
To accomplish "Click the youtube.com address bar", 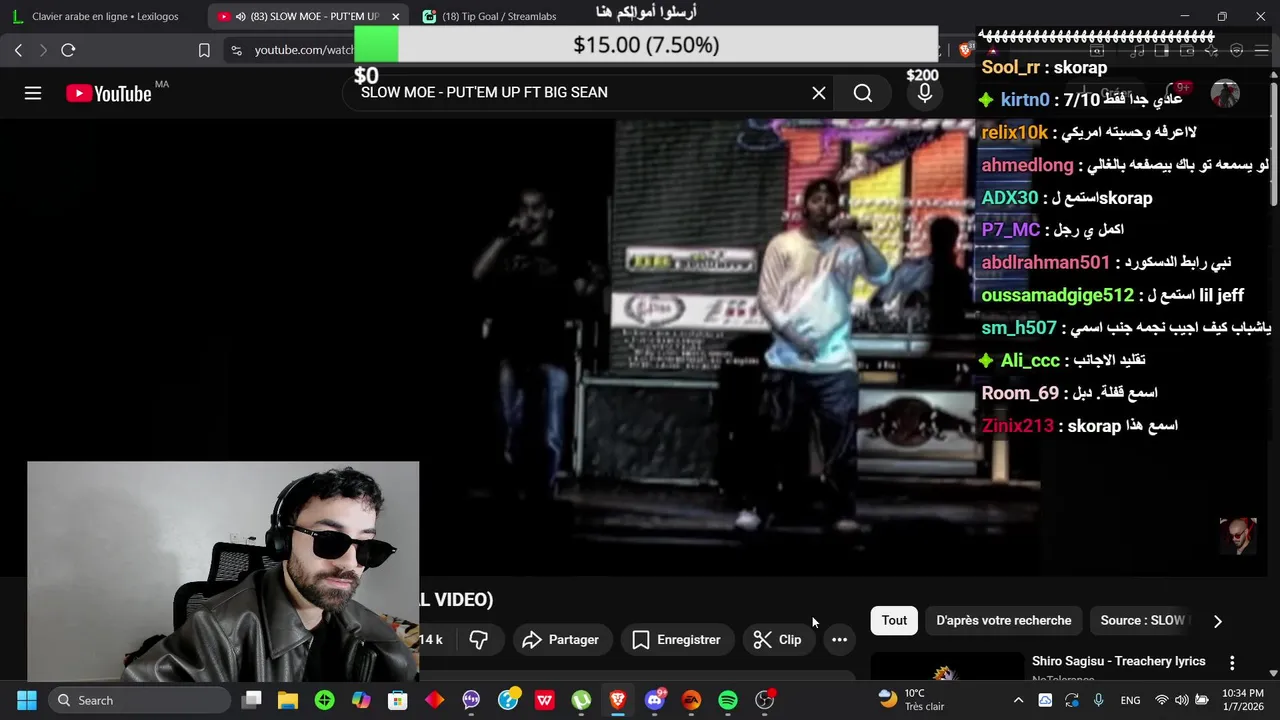I will (x=303, y=50).
